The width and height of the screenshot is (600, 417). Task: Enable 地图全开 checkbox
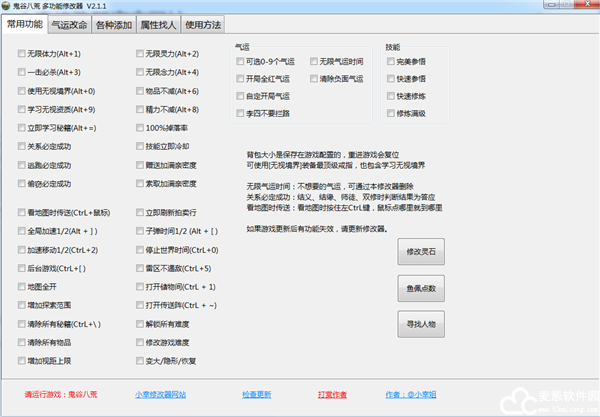23,287
